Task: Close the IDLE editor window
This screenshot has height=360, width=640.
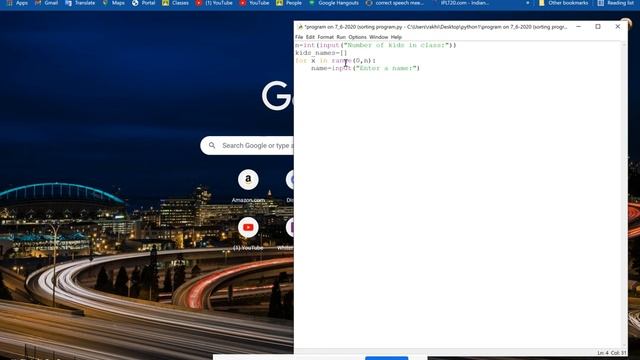Action: coord(618,27)
